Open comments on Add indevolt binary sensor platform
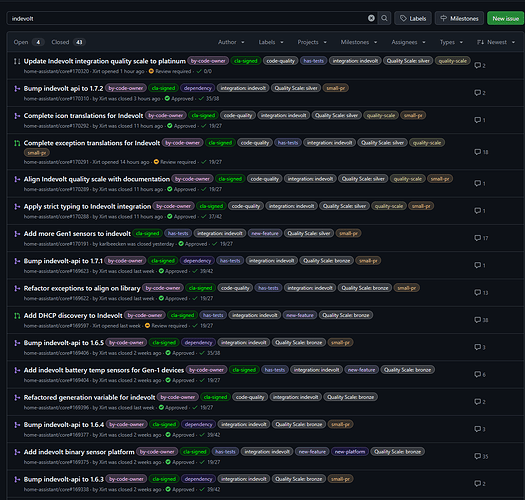525x500 pixels. tap(481, 456)
